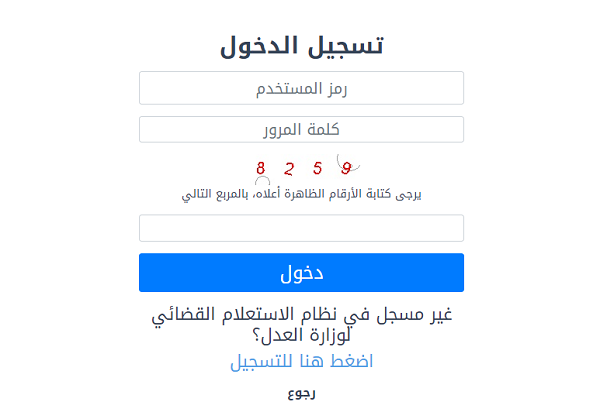Click the كلمة المرور password field

coord(301,129)
